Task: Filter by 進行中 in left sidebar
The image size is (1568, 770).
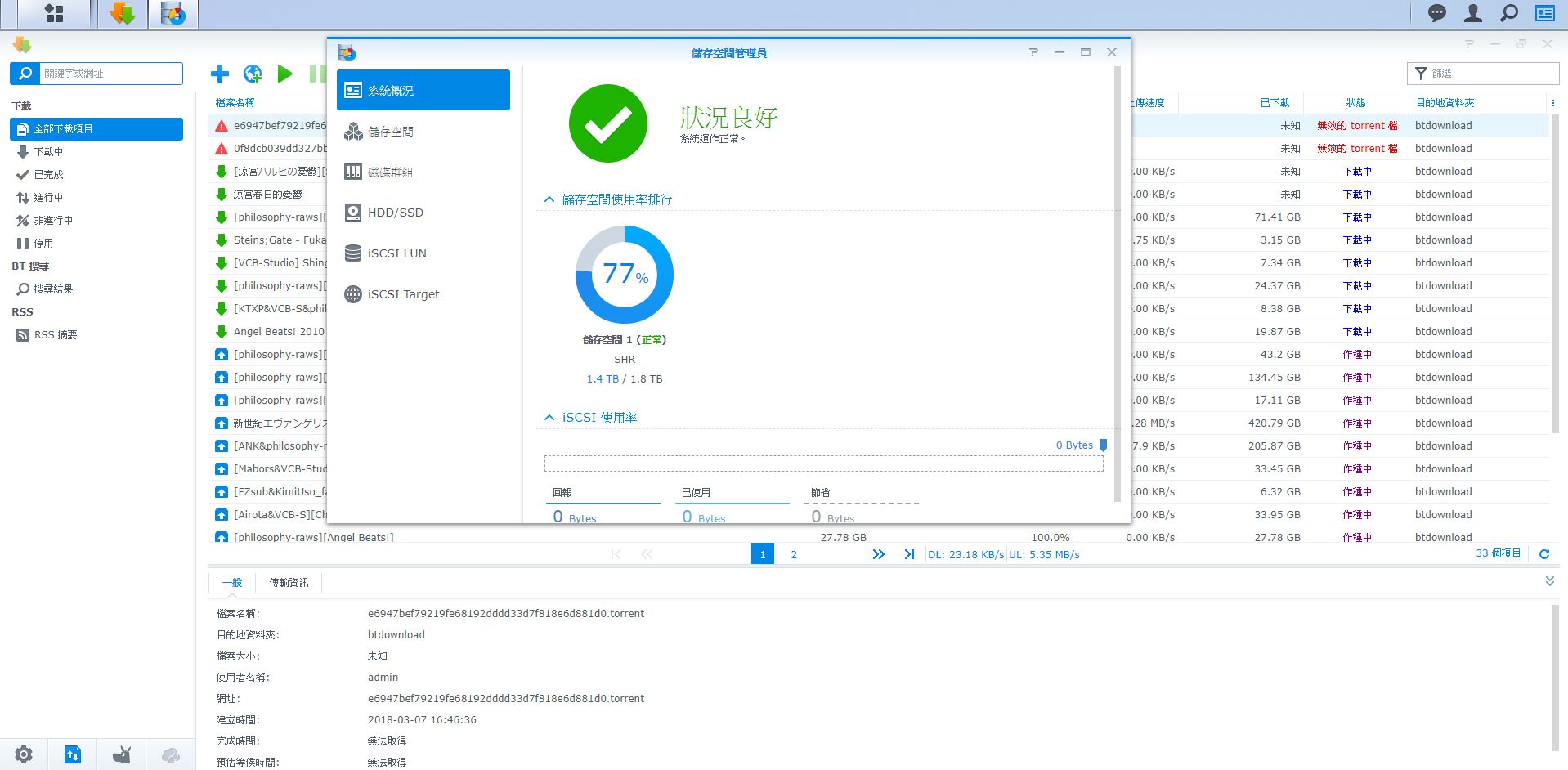Action: pos(96,198)
